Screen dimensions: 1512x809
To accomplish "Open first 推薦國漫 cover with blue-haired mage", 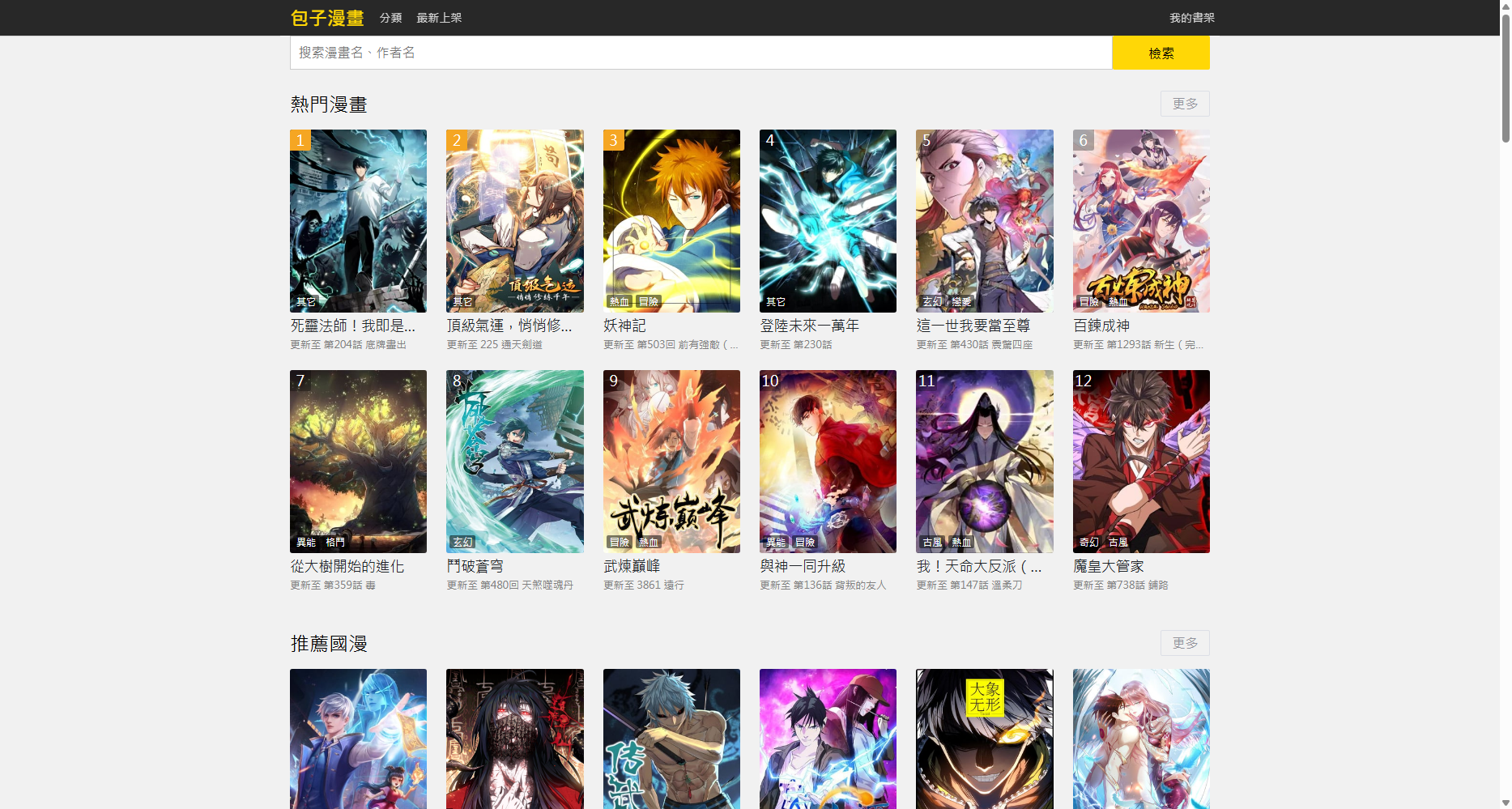I will (358, 739).
